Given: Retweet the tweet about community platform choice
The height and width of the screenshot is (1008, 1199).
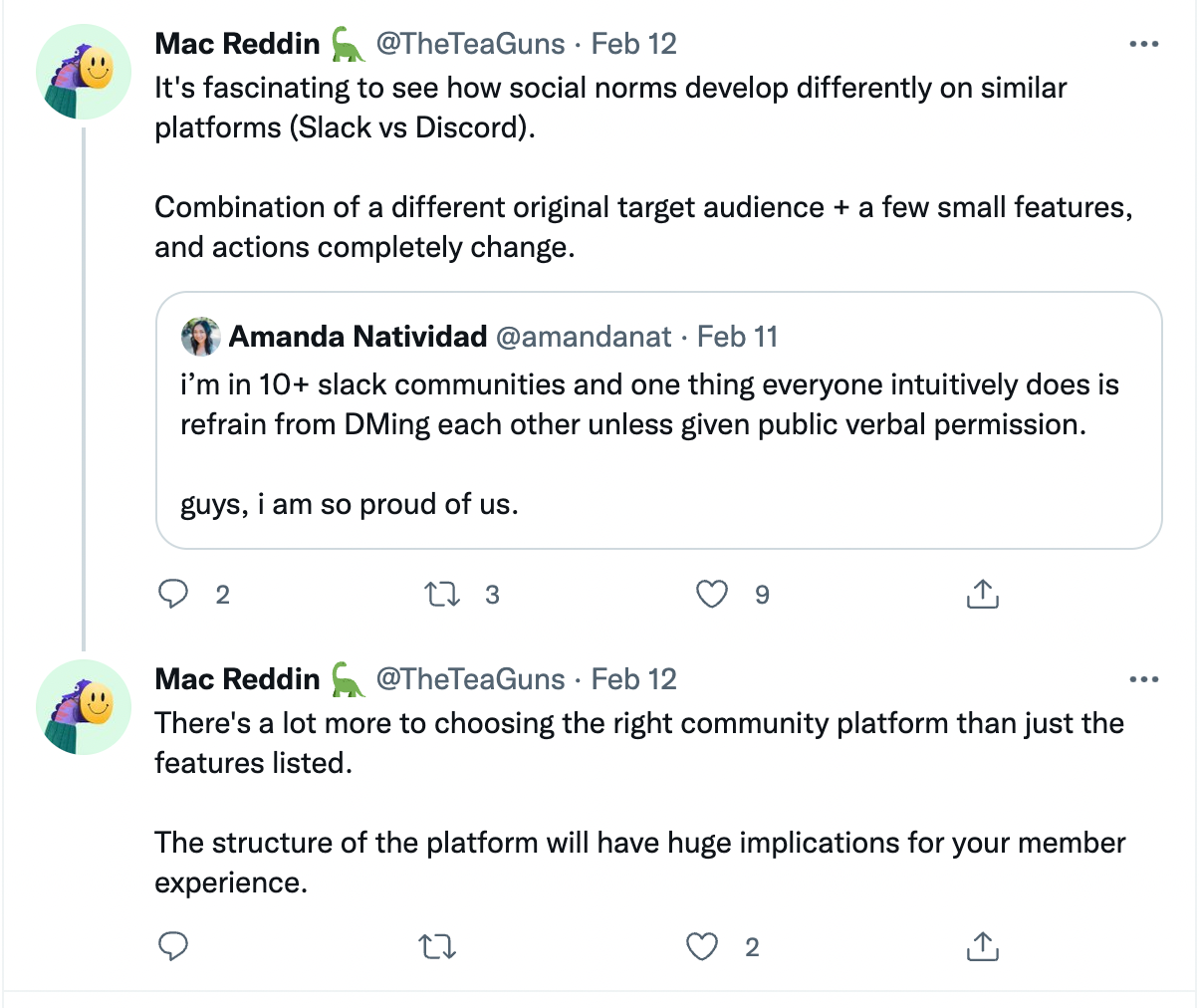Looking at the screenshot, I should (x=437, y=946).
